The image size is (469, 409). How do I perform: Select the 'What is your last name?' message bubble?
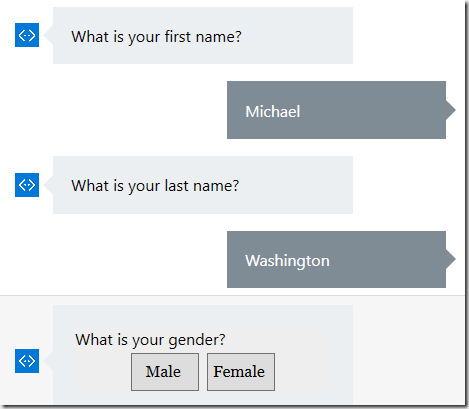point(203,185)
